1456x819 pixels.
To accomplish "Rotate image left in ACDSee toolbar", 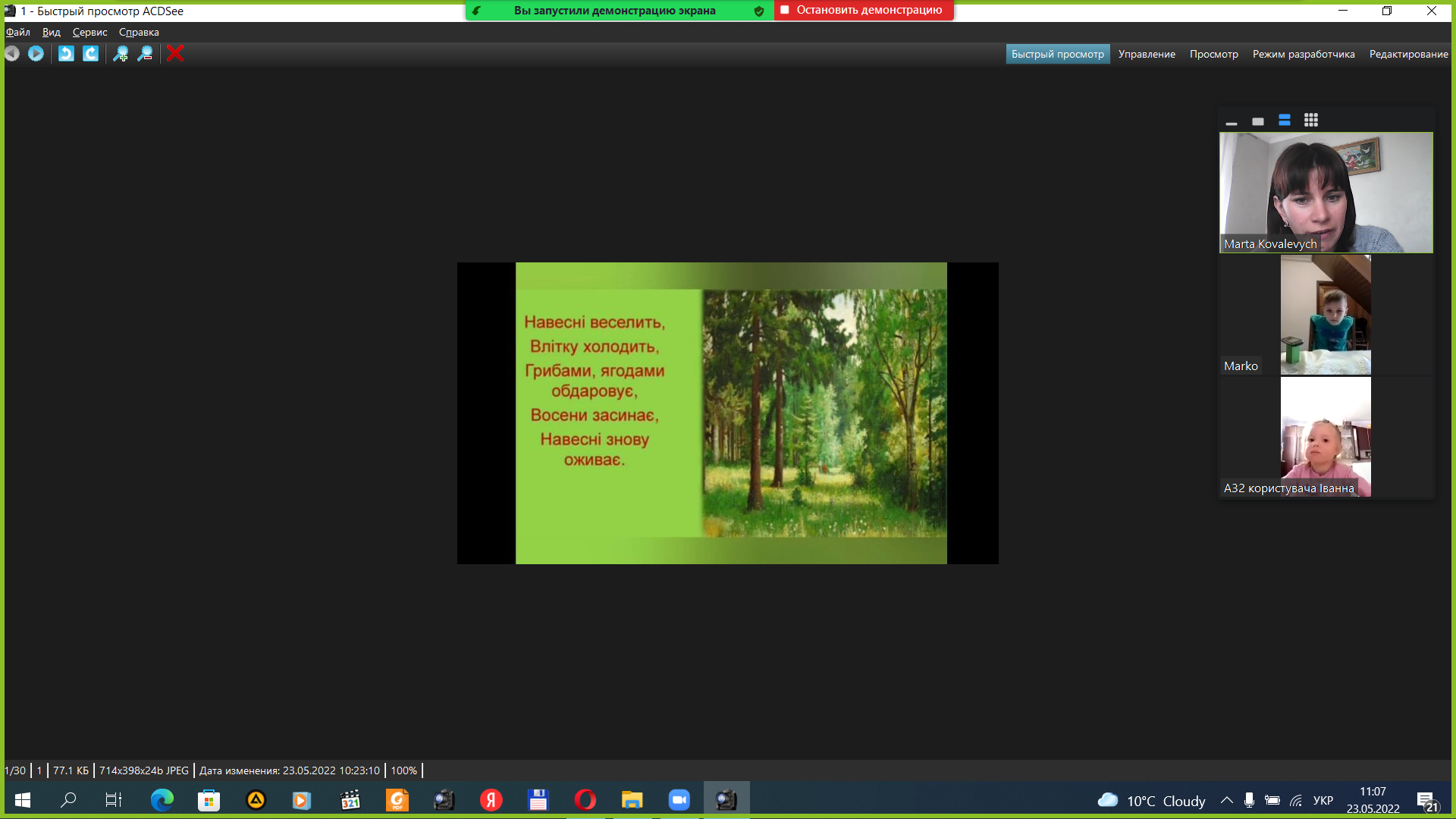I will pos(66,54).
